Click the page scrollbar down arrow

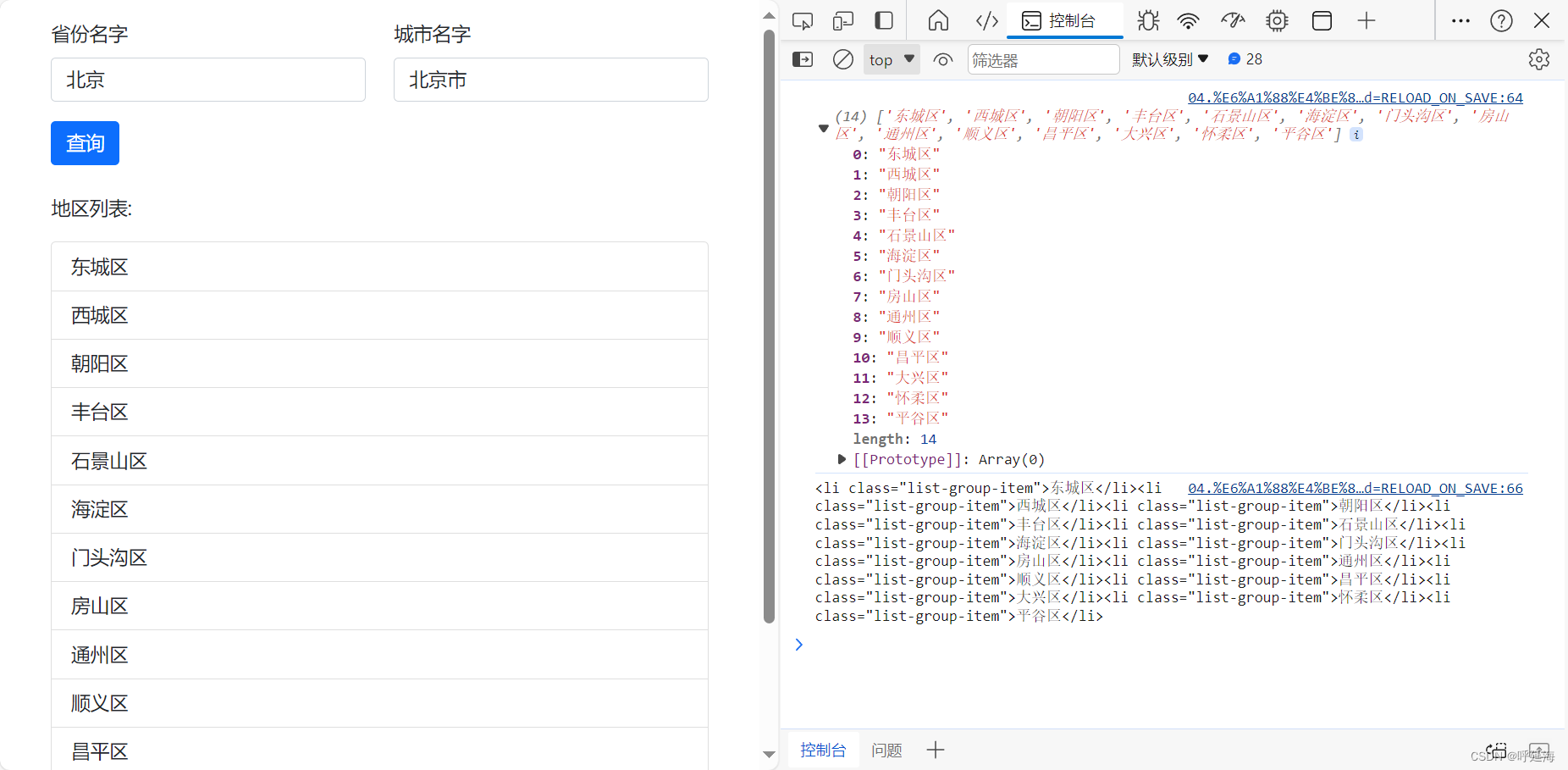(769, 755)
